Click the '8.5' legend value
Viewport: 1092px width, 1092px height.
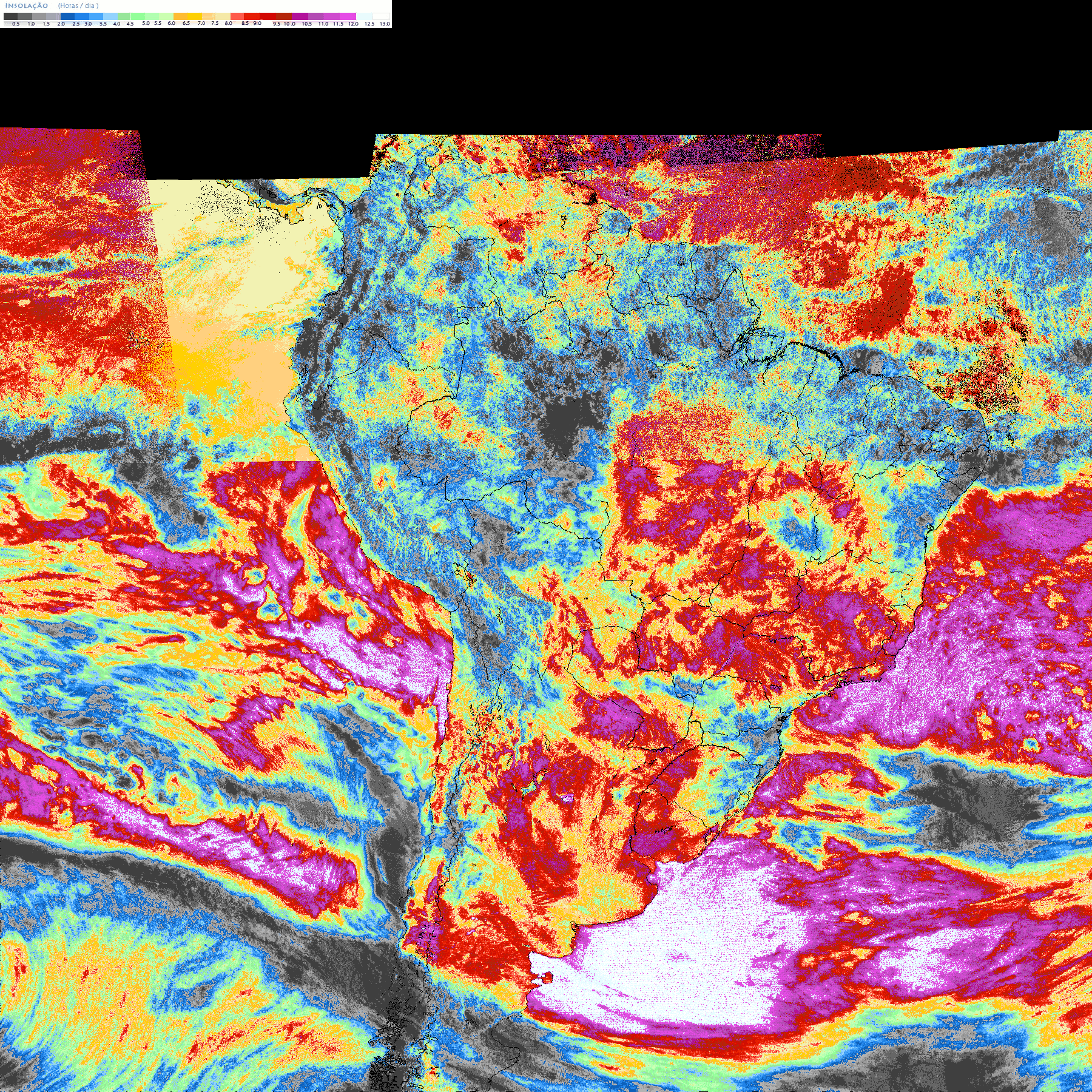(245, 23)
